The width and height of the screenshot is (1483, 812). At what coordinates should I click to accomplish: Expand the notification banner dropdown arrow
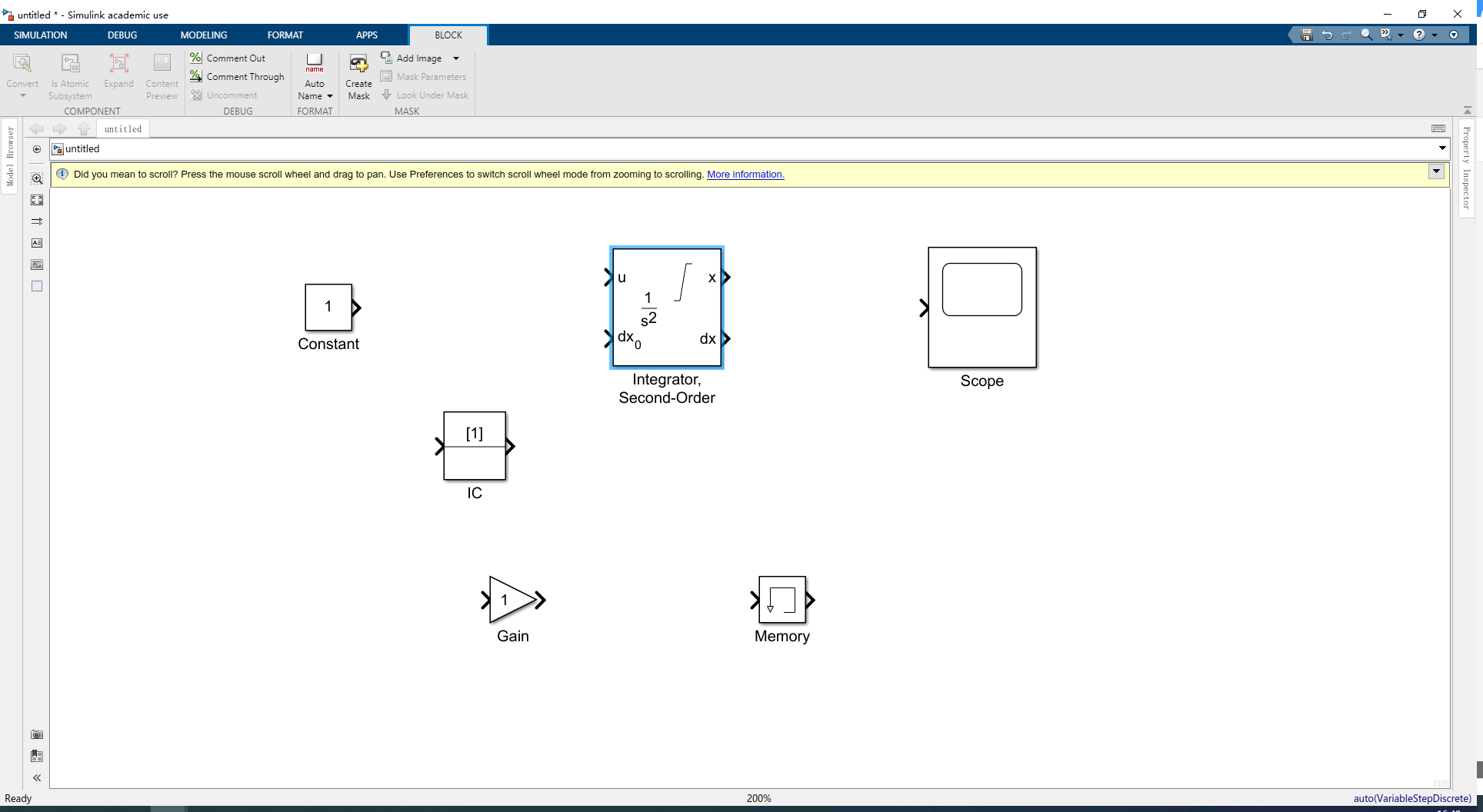1435,171
